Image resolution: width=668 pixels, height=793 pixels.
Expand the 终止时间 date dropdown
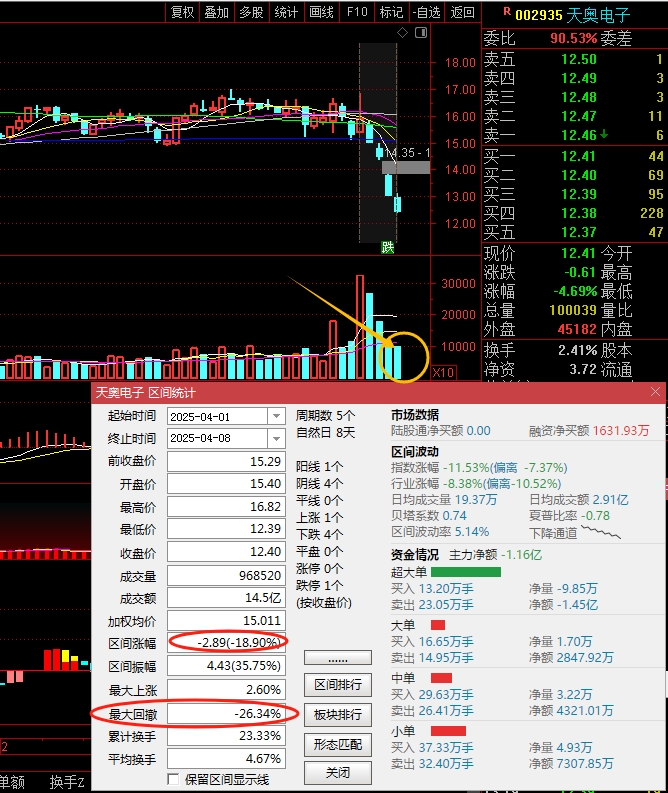276,438
